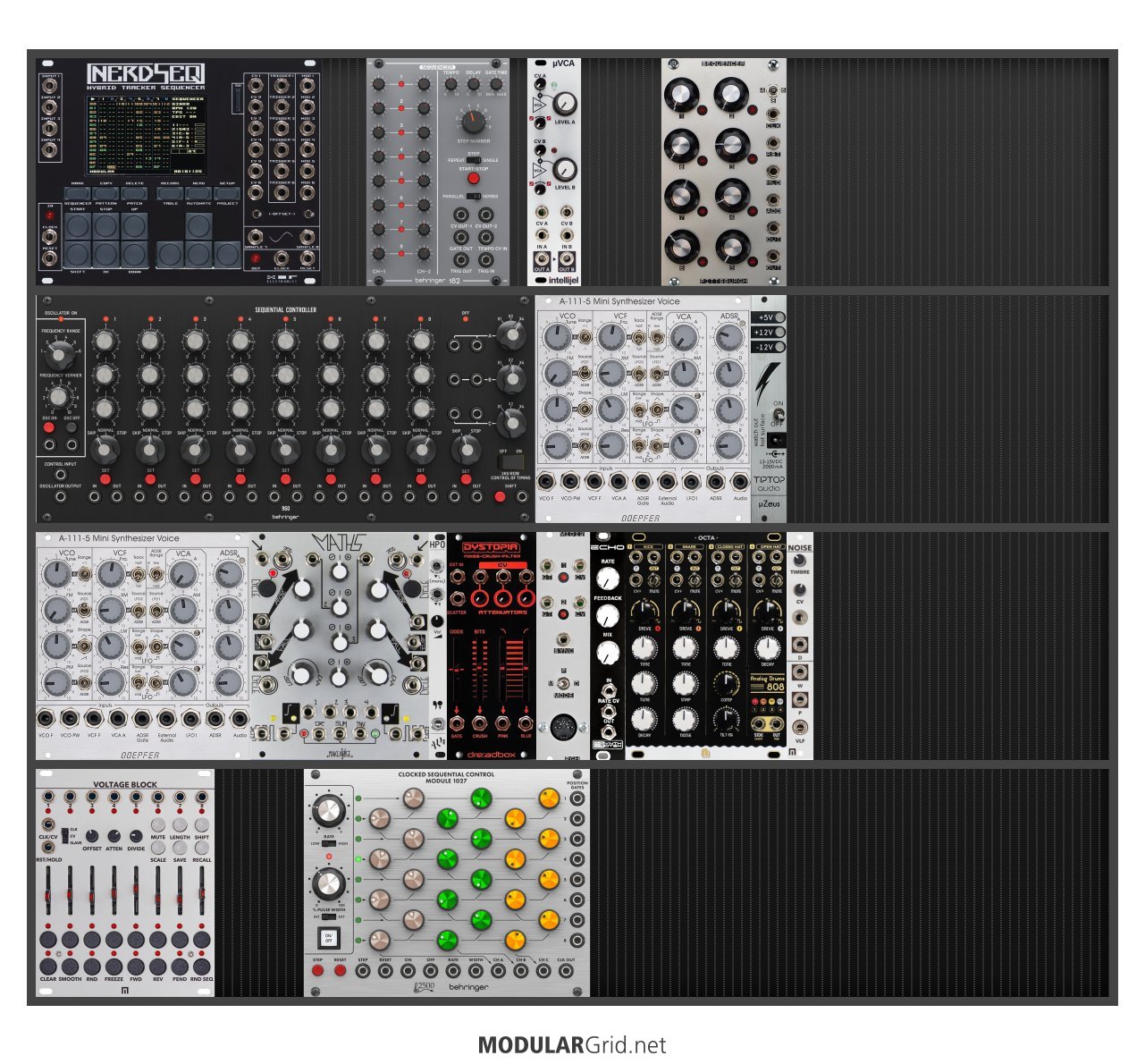Click the CLK jack on Pittsburgh Sequencer
Viewport: 1145px width, 1064px height.
[773, 114]
